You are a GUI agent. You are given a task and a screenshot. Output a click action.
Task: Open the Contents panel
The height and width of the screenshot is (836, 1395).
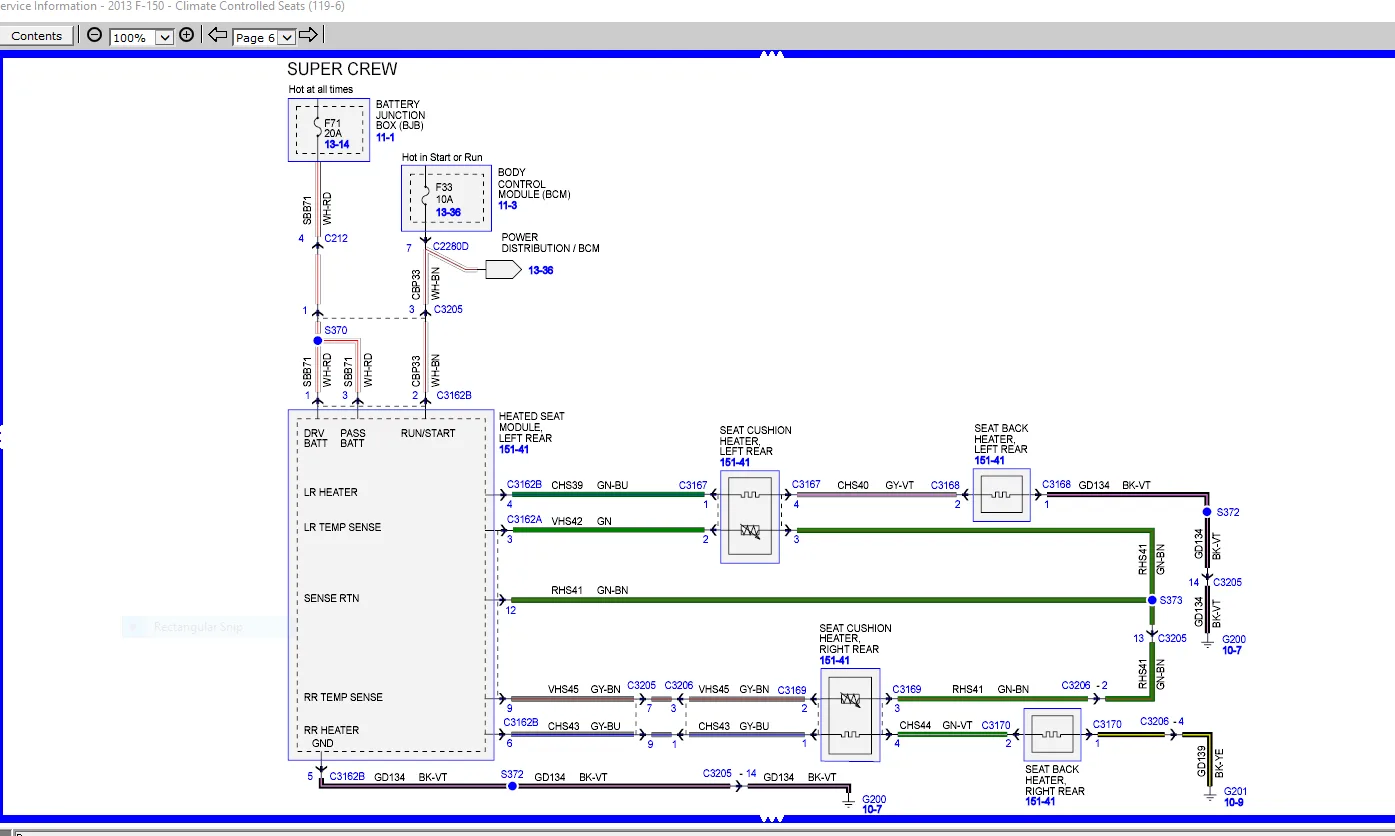[x=37, y=36]
